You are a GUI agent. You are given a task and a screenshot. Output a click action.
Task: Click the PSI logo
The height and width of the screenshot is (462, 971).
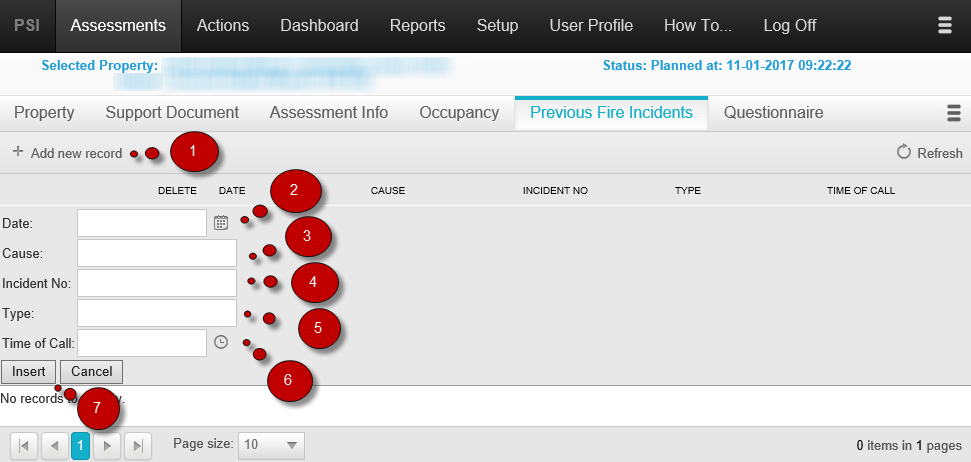tap(27, 25)
